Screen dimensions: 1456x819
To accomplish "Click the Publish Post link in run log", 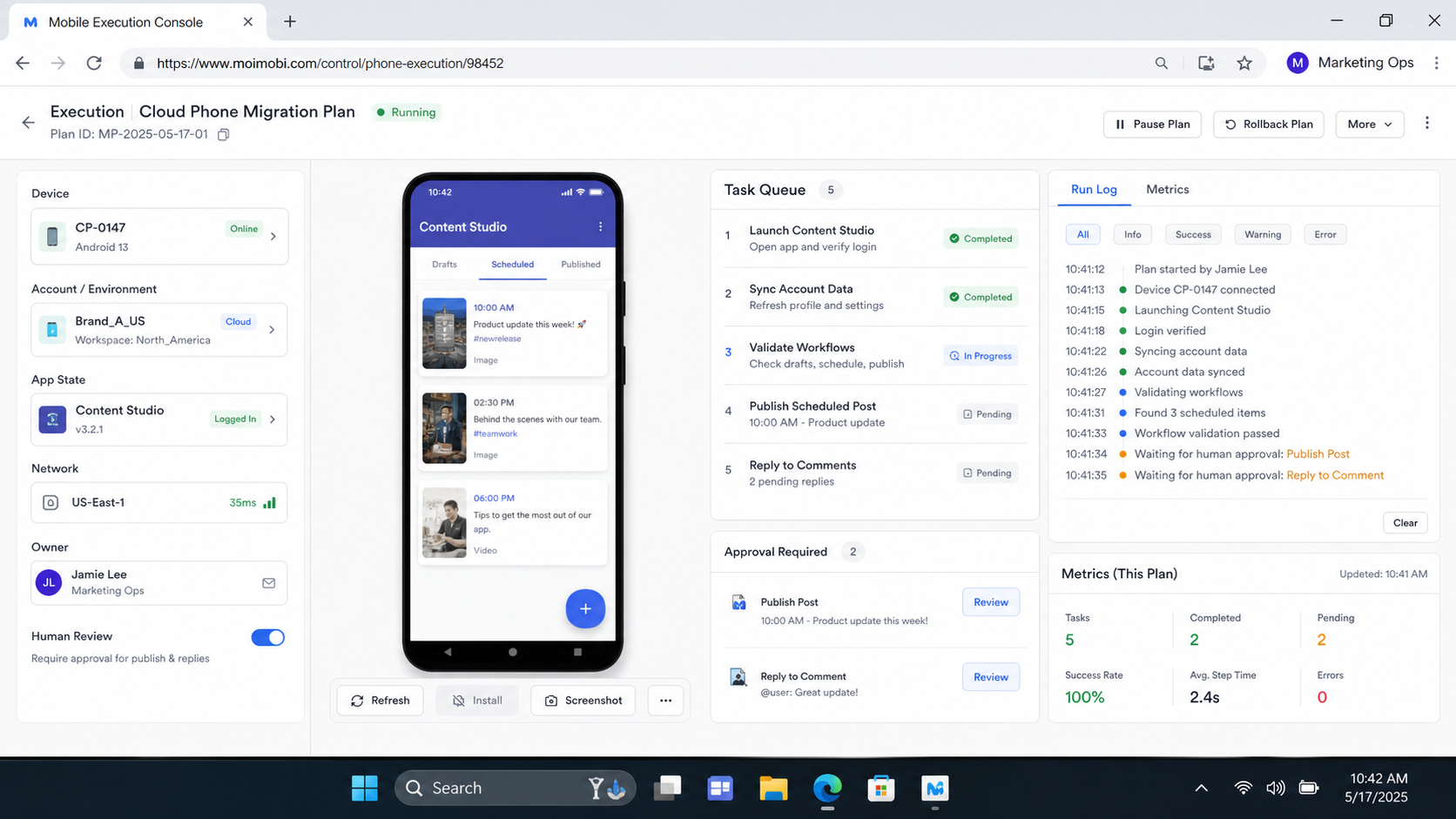I will click(1318, 454).
